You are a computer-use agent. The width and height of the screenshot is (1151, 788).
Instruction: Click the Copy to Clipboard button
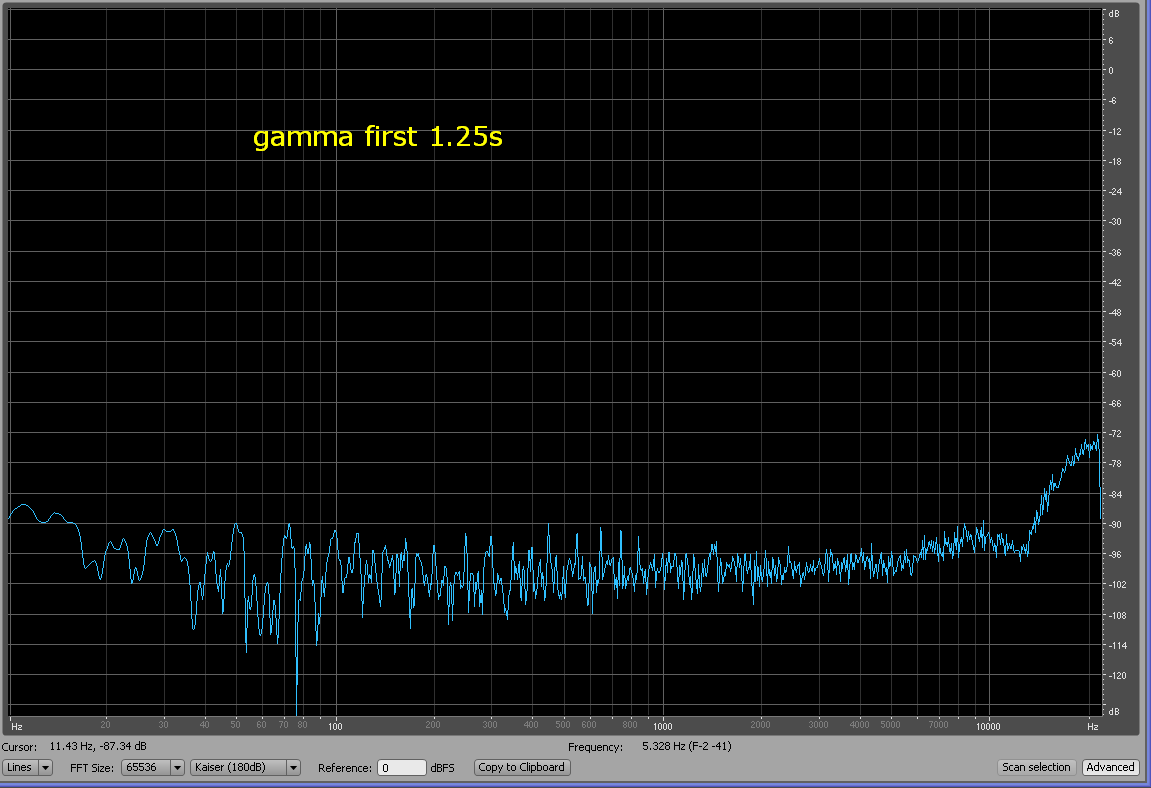(x=521, y=767)
